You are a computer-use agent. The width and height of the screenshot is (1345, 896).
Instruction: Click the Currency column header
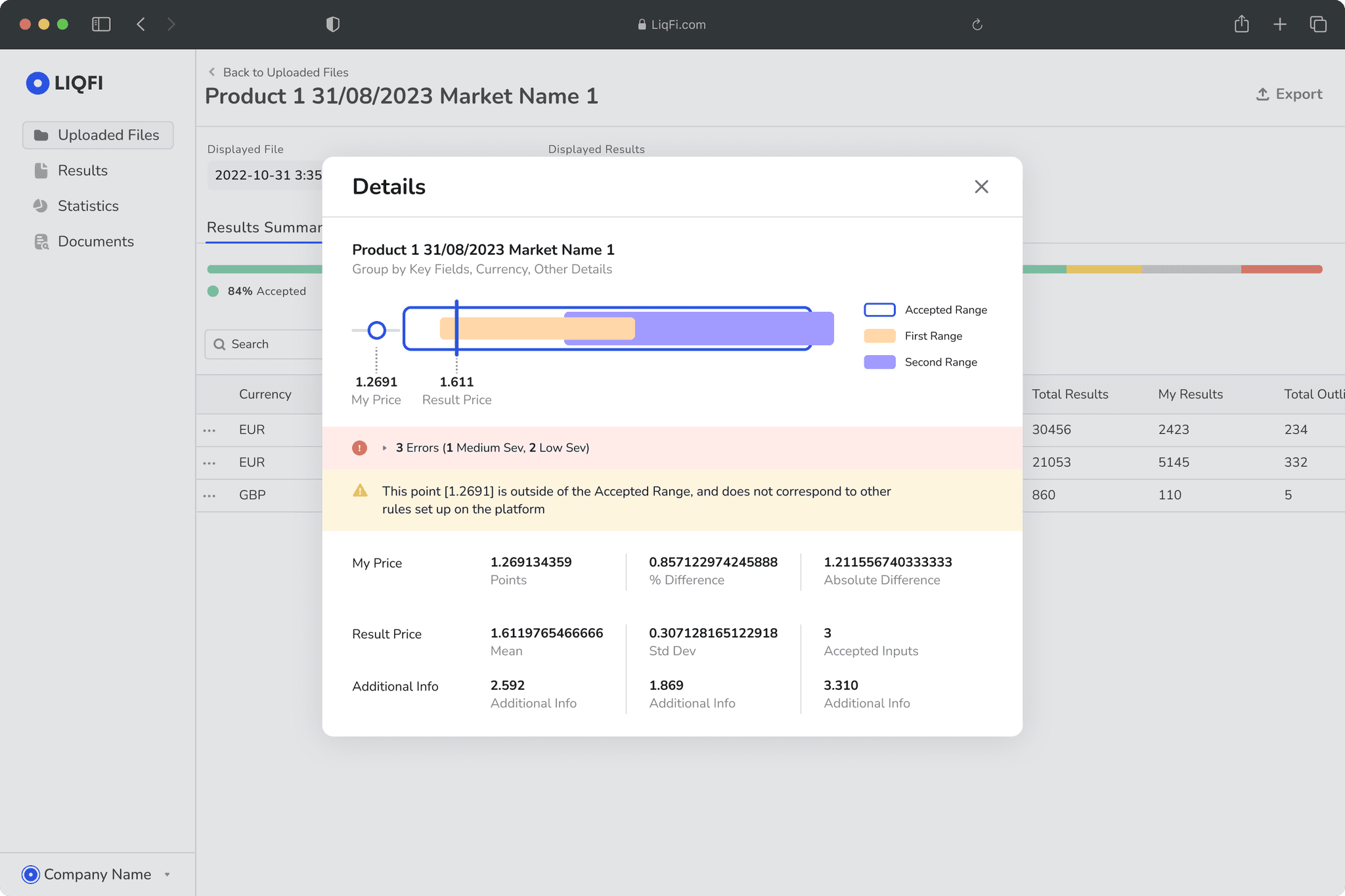265,394
